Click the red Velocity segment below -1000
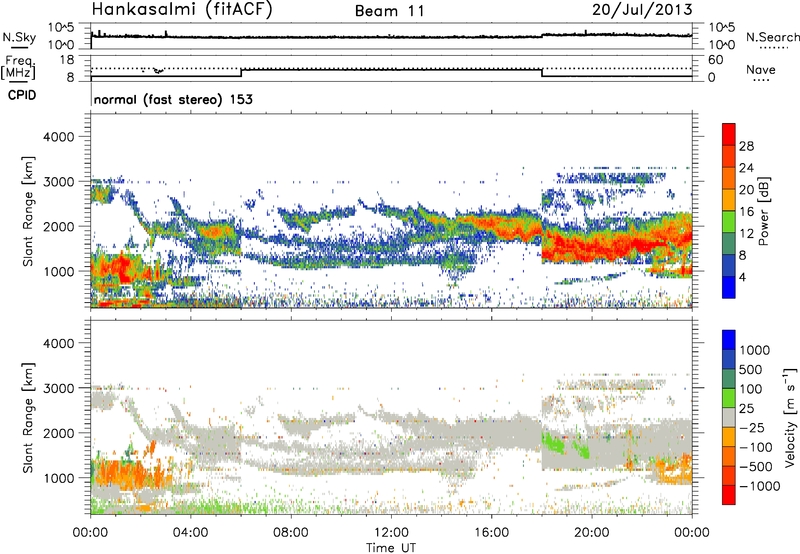 coord(729,495)
